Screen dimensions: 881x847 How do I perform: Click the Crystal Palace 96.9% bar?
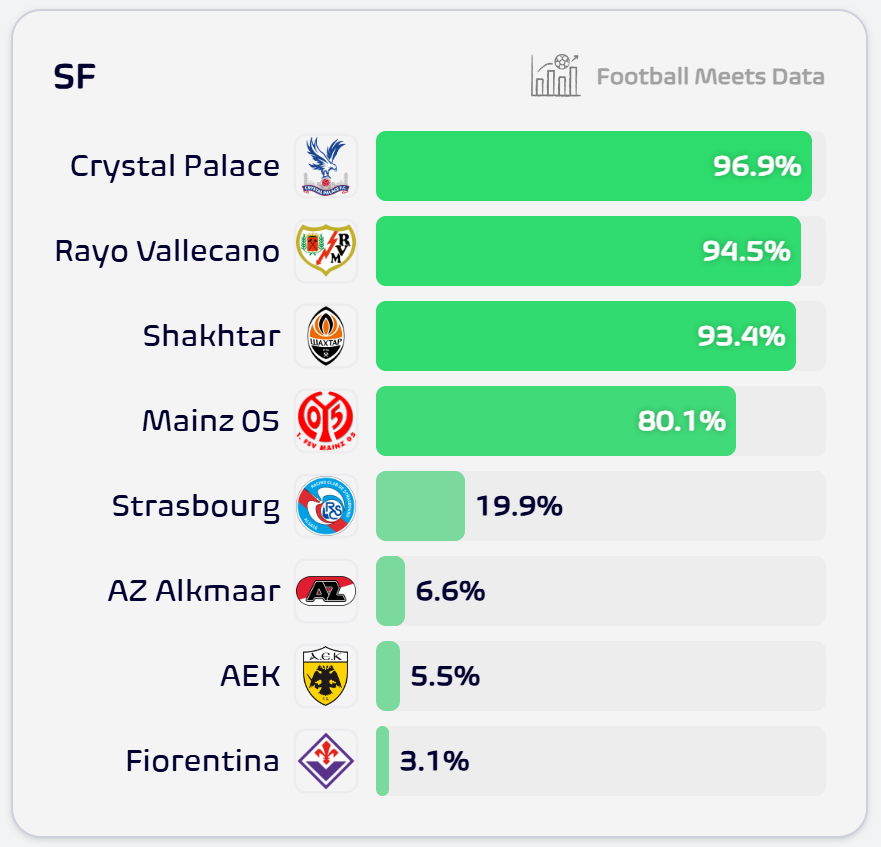pyautogui.click(x=593, y=166)
